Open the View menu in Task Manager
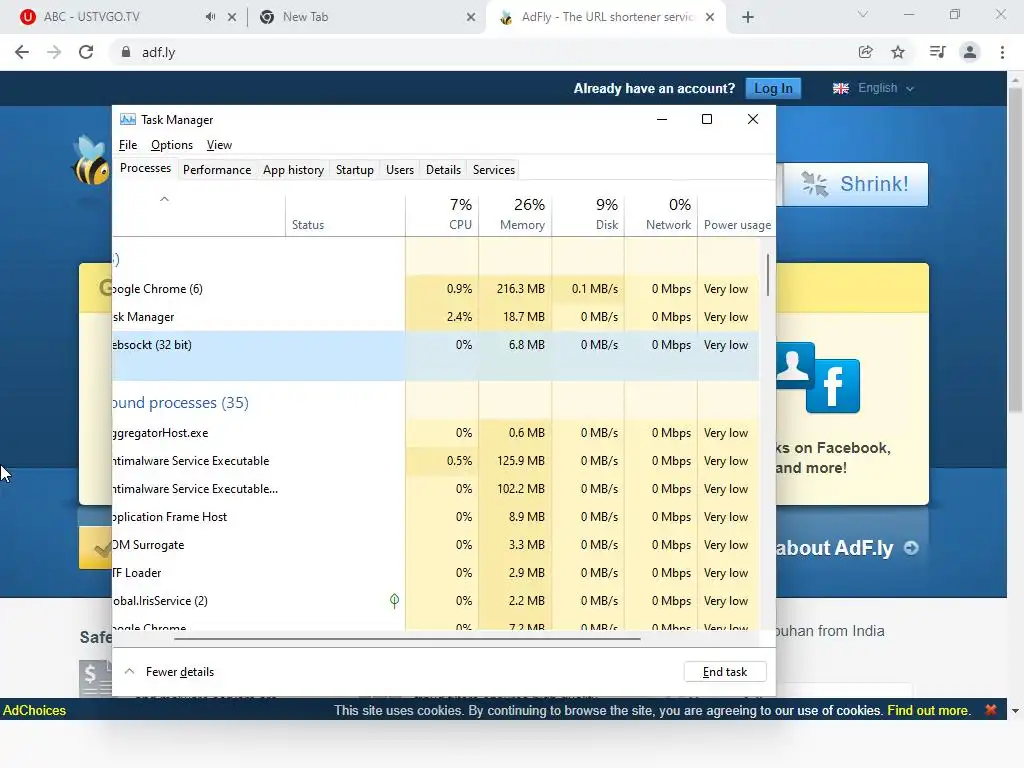Screen dimensions: 1024x768 tap(219, 145)
